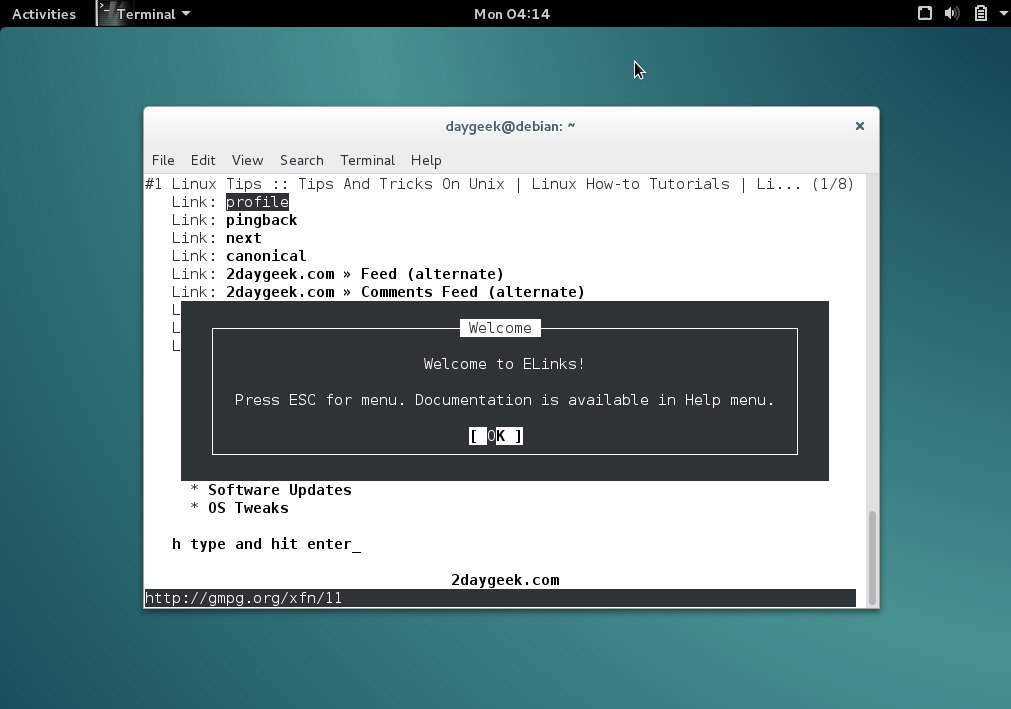The height and width of the screenshot is (709, 1011).
Task: Follow the next link
Action: pos(243,238)
